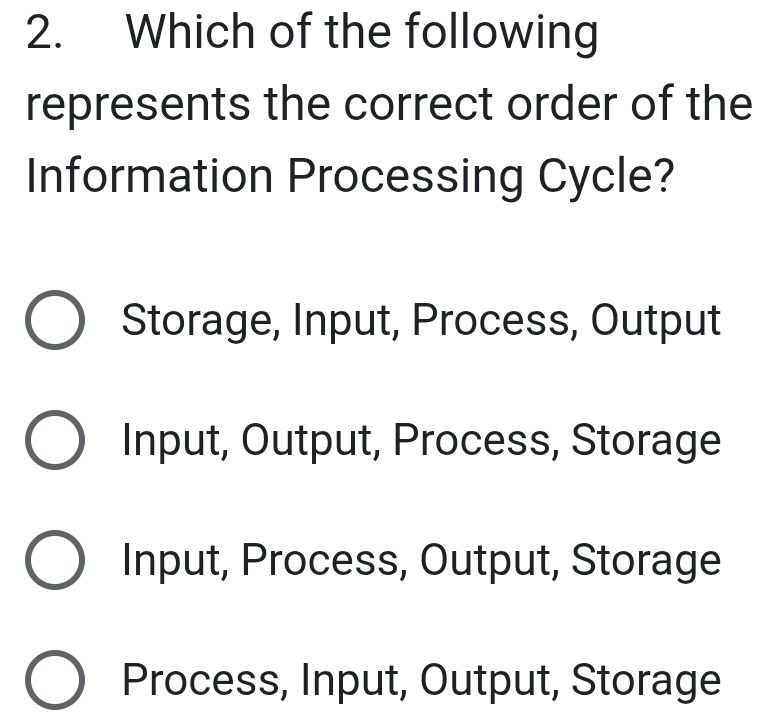The image size is (765, 728).
Task: Mark the Process, Input, Output, Storage radio button
Action: (54, 681)
